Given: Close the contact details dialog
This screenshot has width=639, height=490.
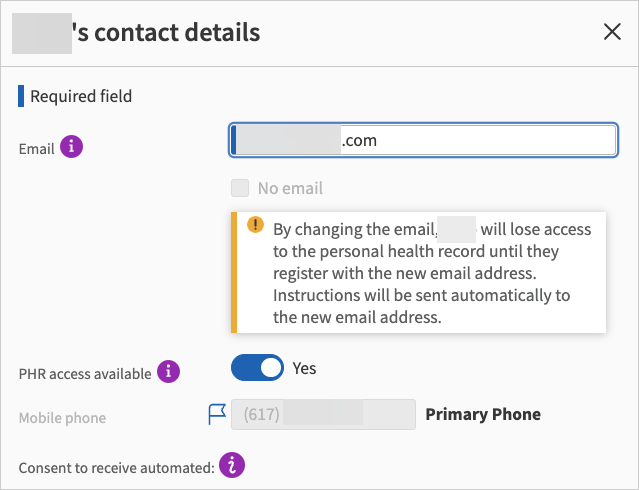Looking at the screenshot, I should tap(612, 32).
